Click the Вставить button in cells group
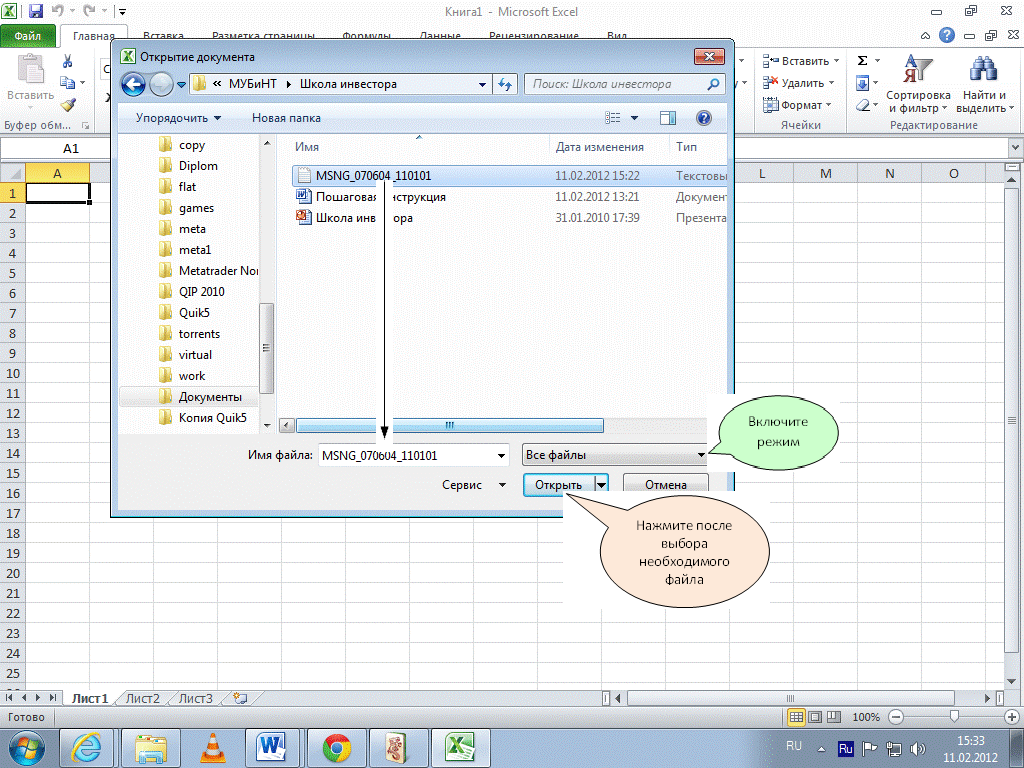The width and height of the screenshot is (1024, 768). tap(801, 61)
